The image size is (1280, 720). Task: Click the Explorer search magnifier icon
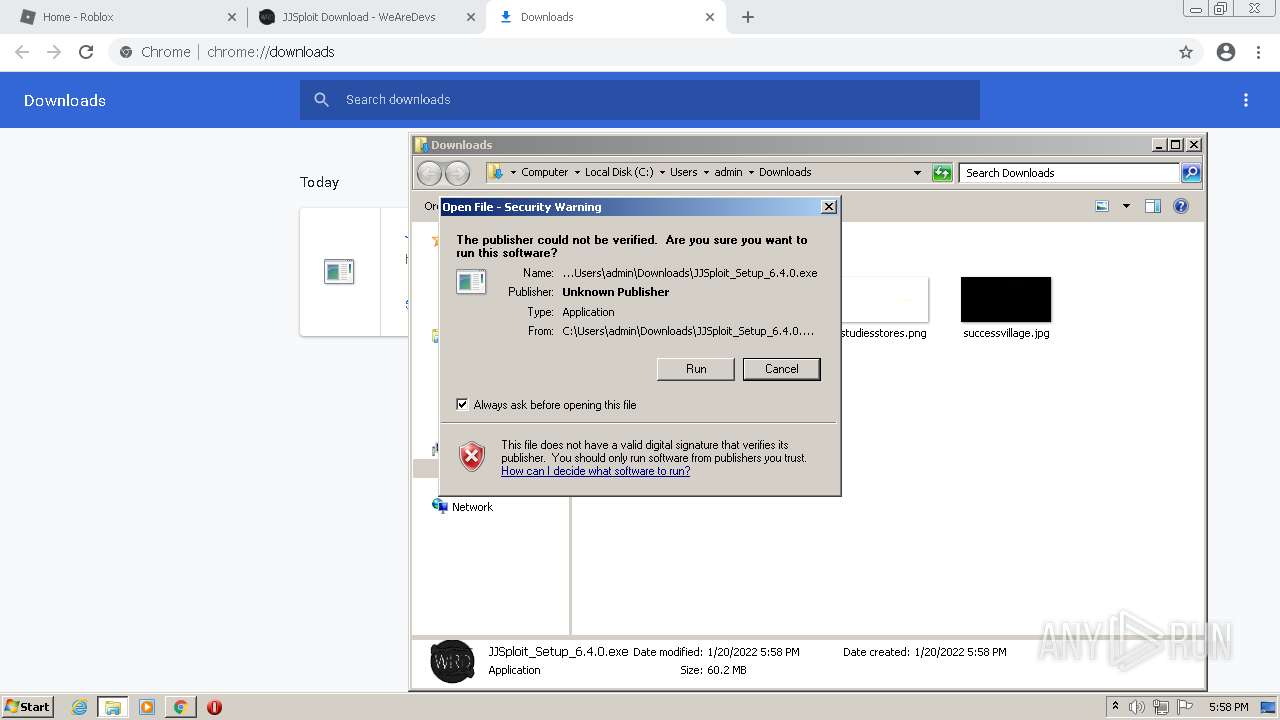click(1191, 173)
